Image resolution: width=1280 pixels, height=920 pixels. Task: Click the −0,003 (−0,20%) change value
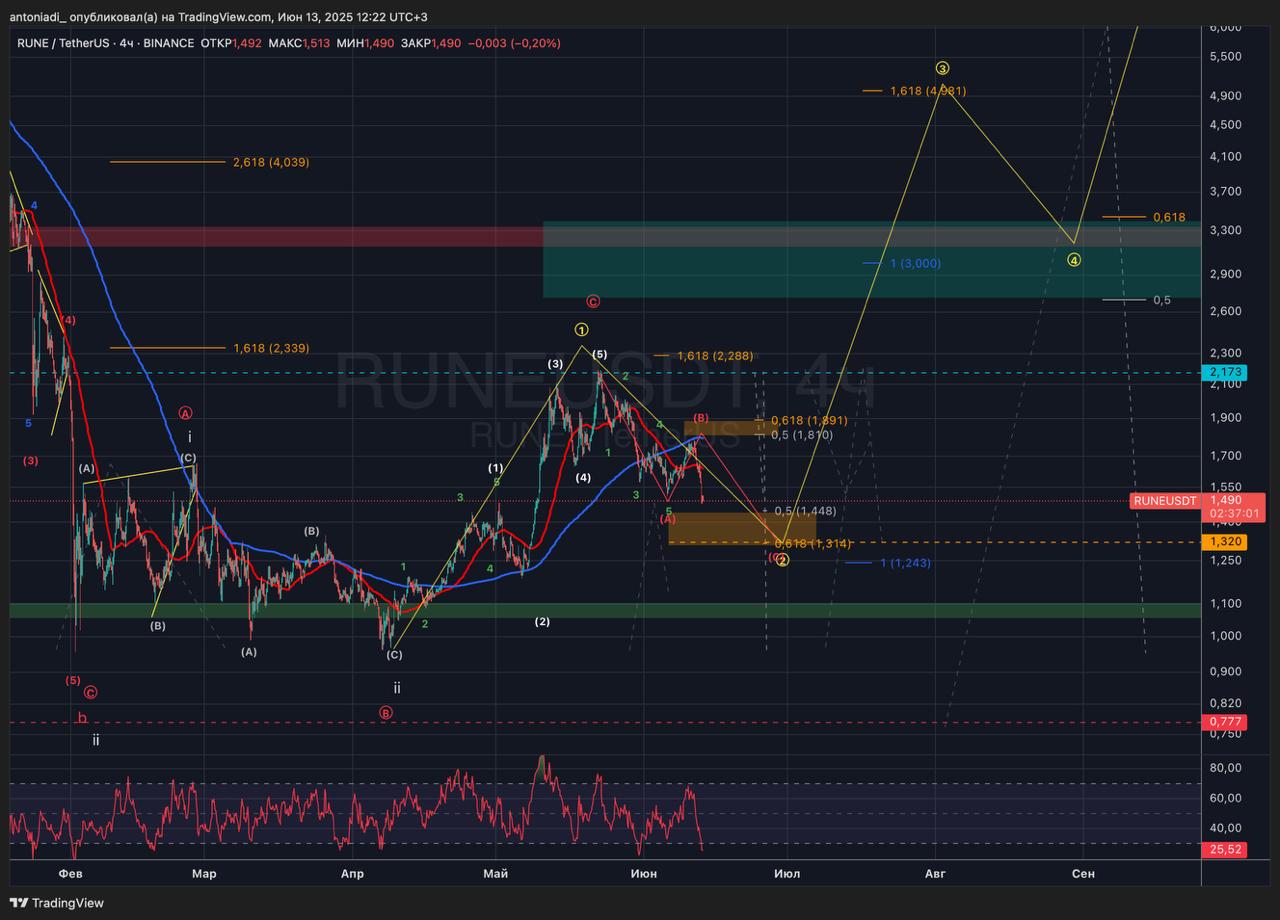(514, 43)
